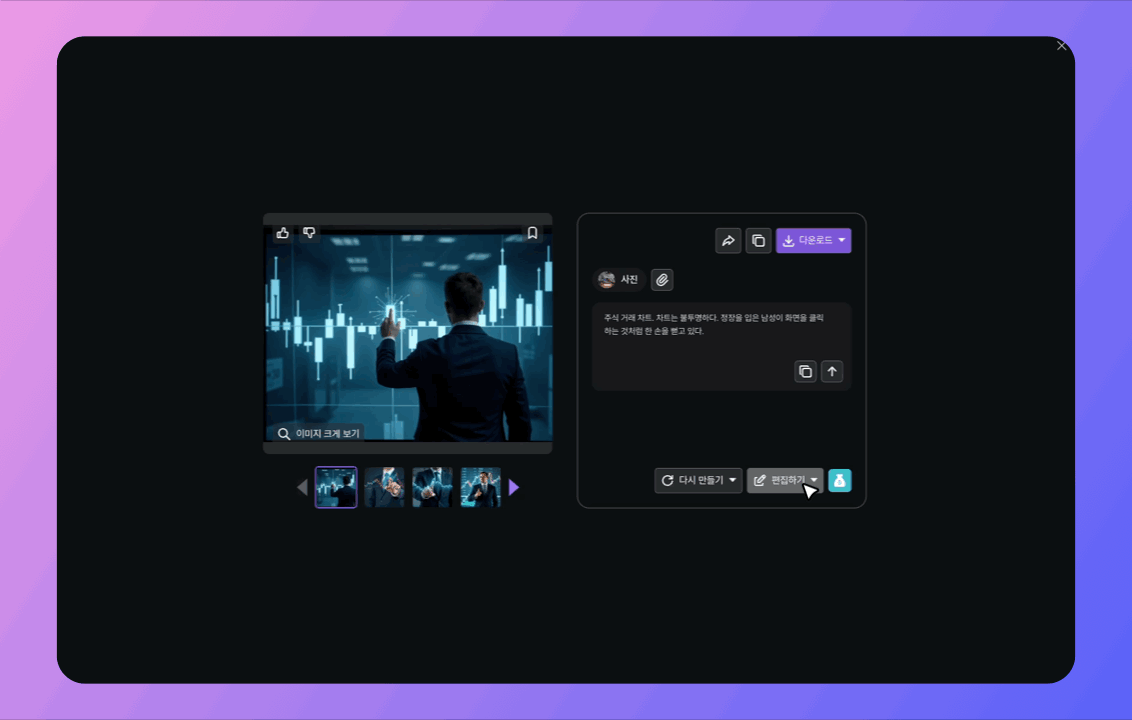Select the 사진 style tag
This screenshot has height=720, width=1132.
click(x=619, y=280)
